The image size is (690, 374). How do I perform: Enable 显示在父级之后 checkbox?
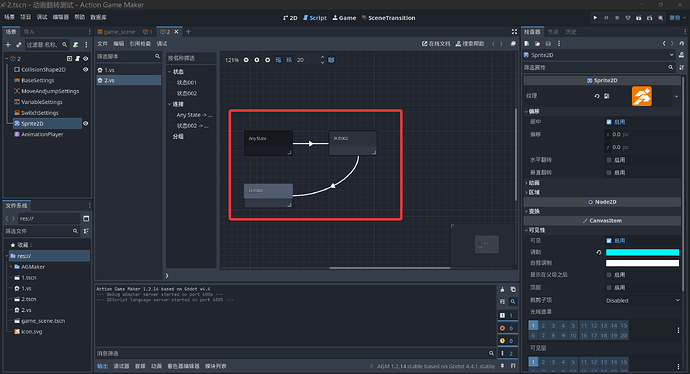[x=609, y=275]
